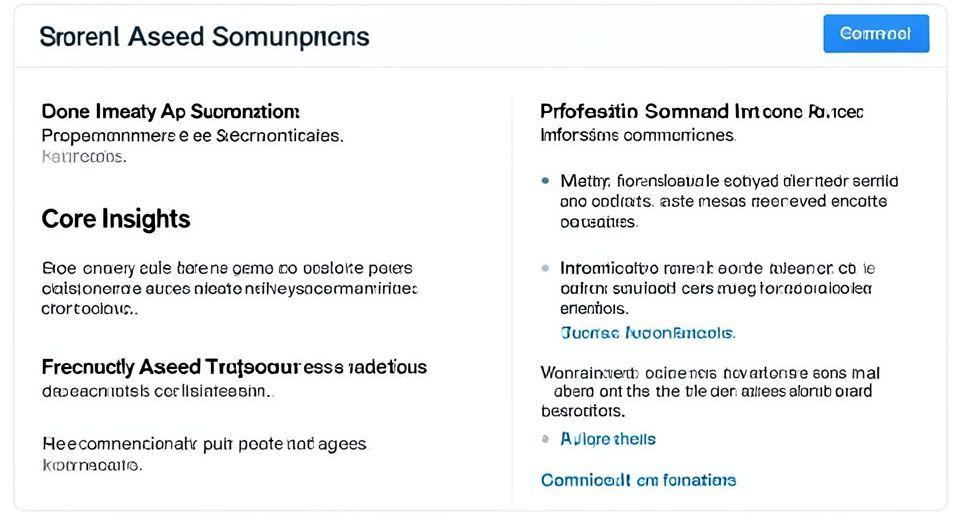Click the Infomsims commnoriches subtitle
The width and height of the screenshot is (960, 528).
click(x=637, y=134)
